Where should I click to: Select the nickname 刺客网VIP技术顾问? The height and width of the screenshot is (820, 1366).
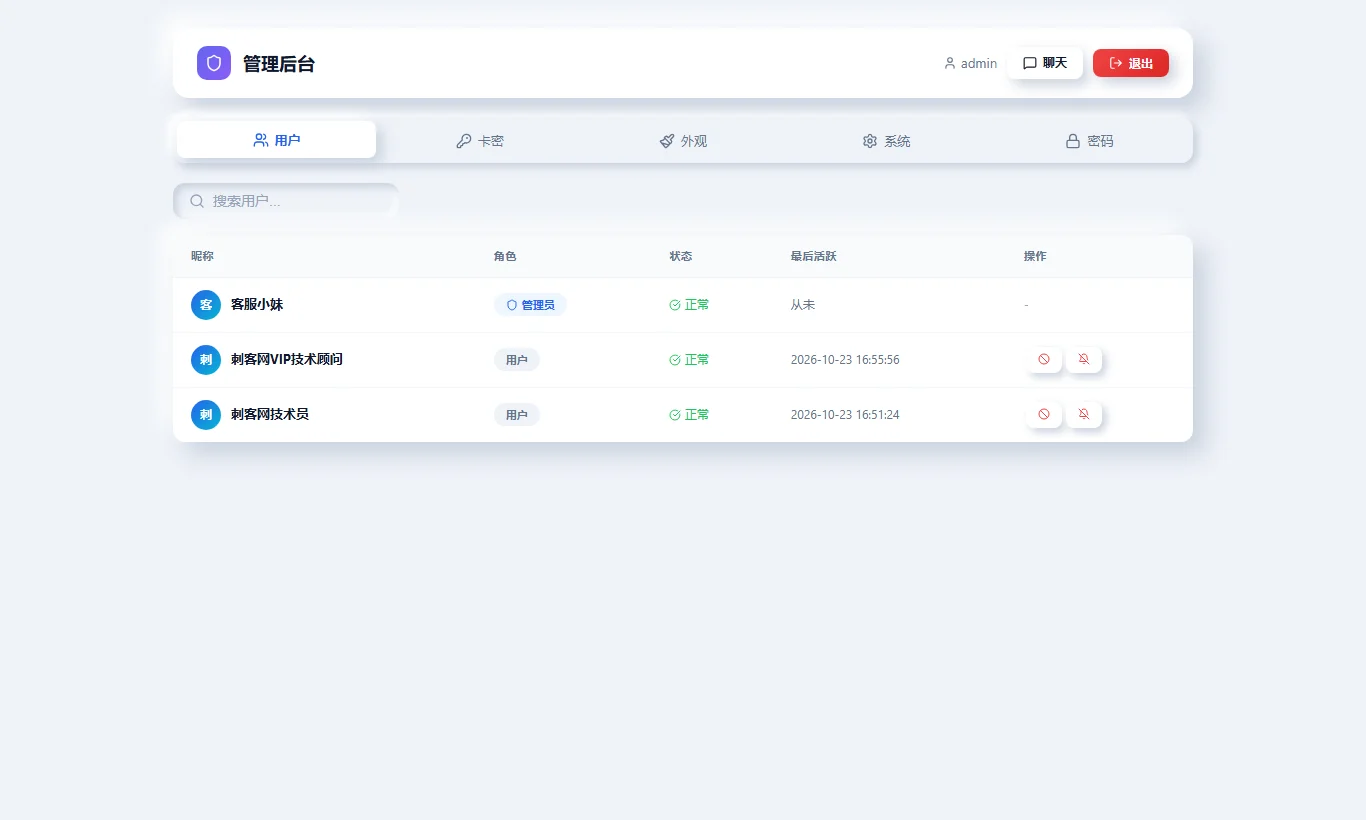click(x=287, y=360)
